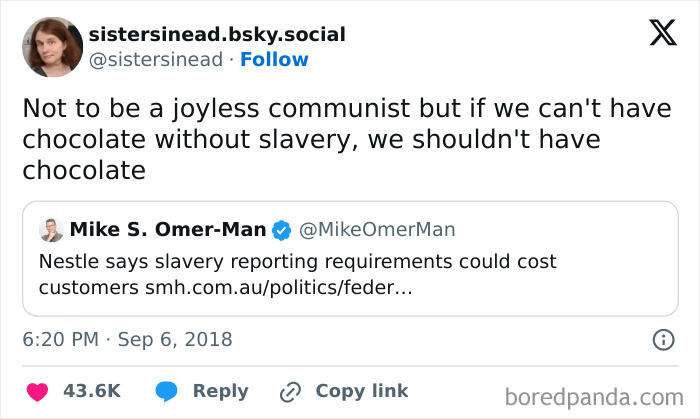Open the quoted Nestle slavery tweet text
Screen dimensions: 700x419
point(297,274)
